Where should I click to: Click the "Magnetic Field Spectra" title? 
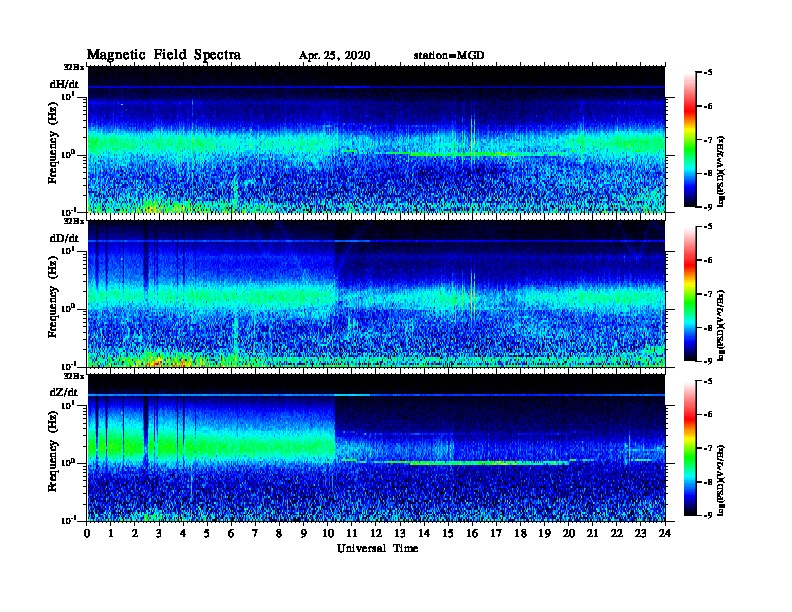[x=164, y=55]
